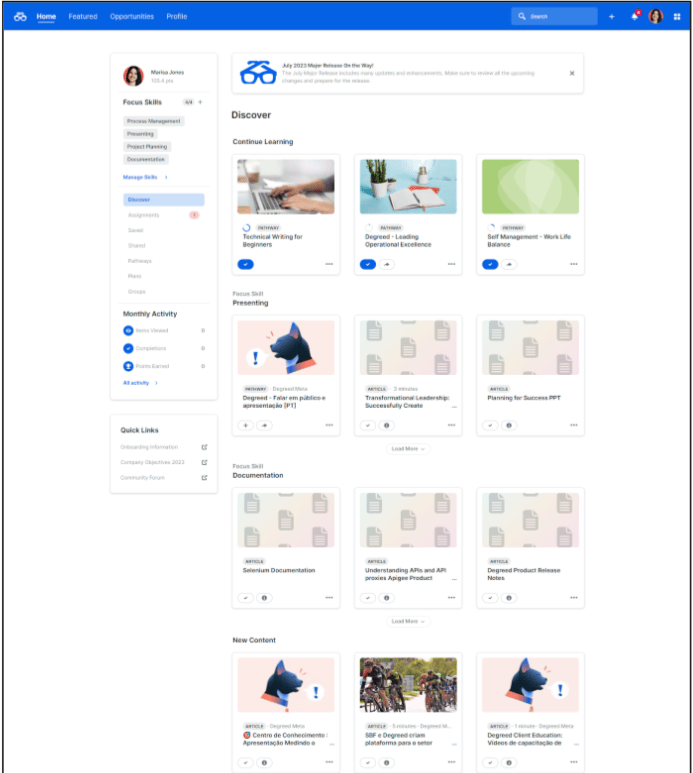Open Manage Skills chevron link
Viewport: 693px width, 773px height.
145,177
